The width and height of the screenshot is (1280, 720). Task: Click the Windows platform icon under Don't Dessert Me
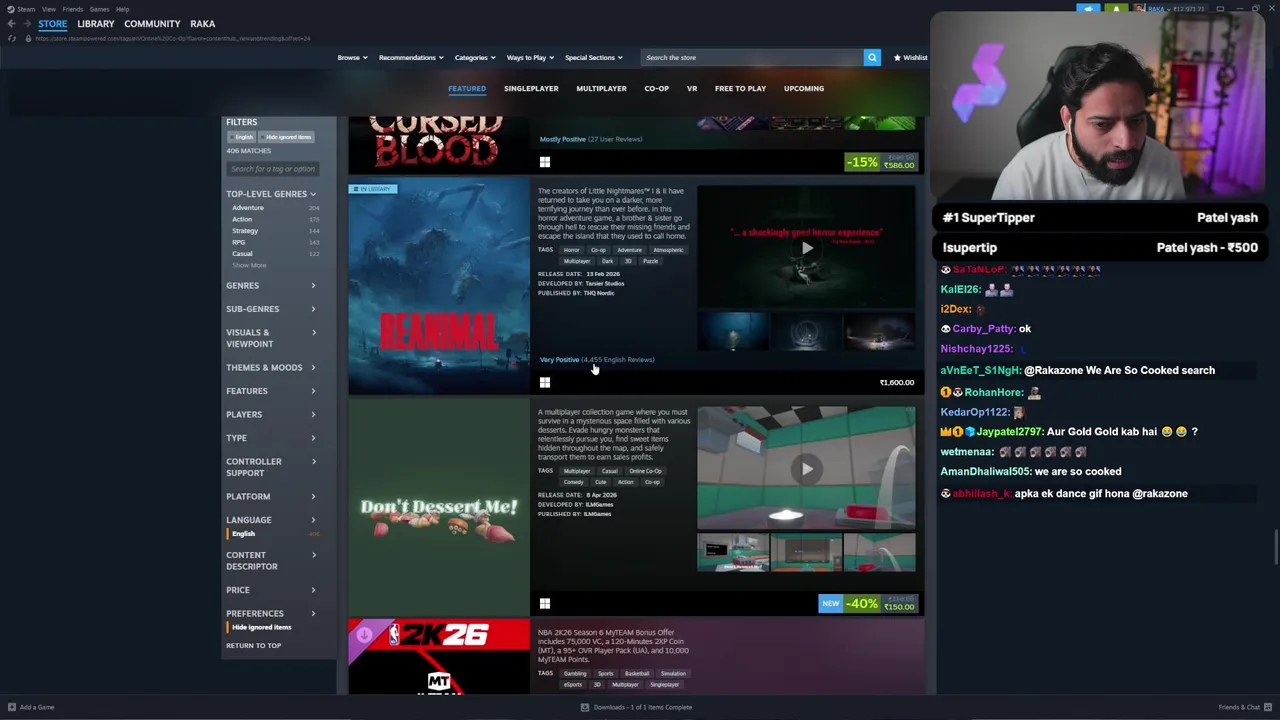tap(545, 604)
